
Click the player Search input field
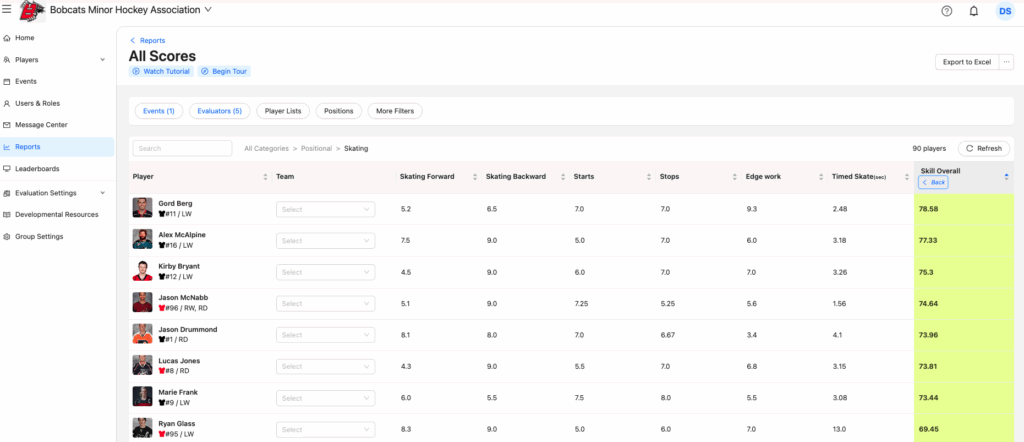click(x=182, y=148)
